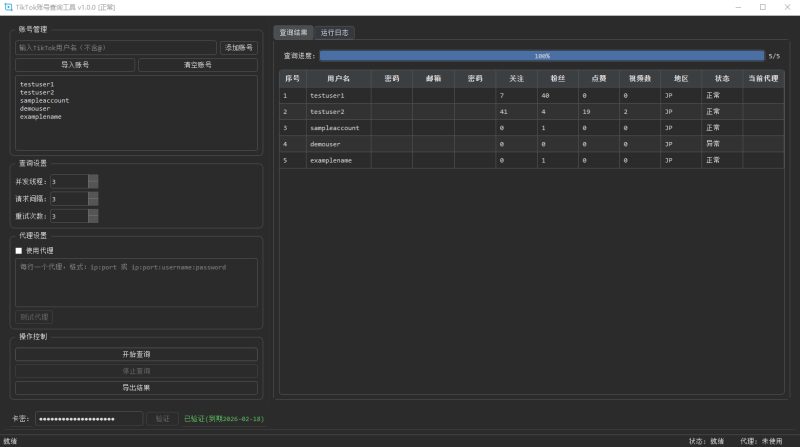The height and width of the screenshot is (447, 800).
Task: Switch to the 运行日志 tab
Action: pyautogui.click(x=335, y=32)
